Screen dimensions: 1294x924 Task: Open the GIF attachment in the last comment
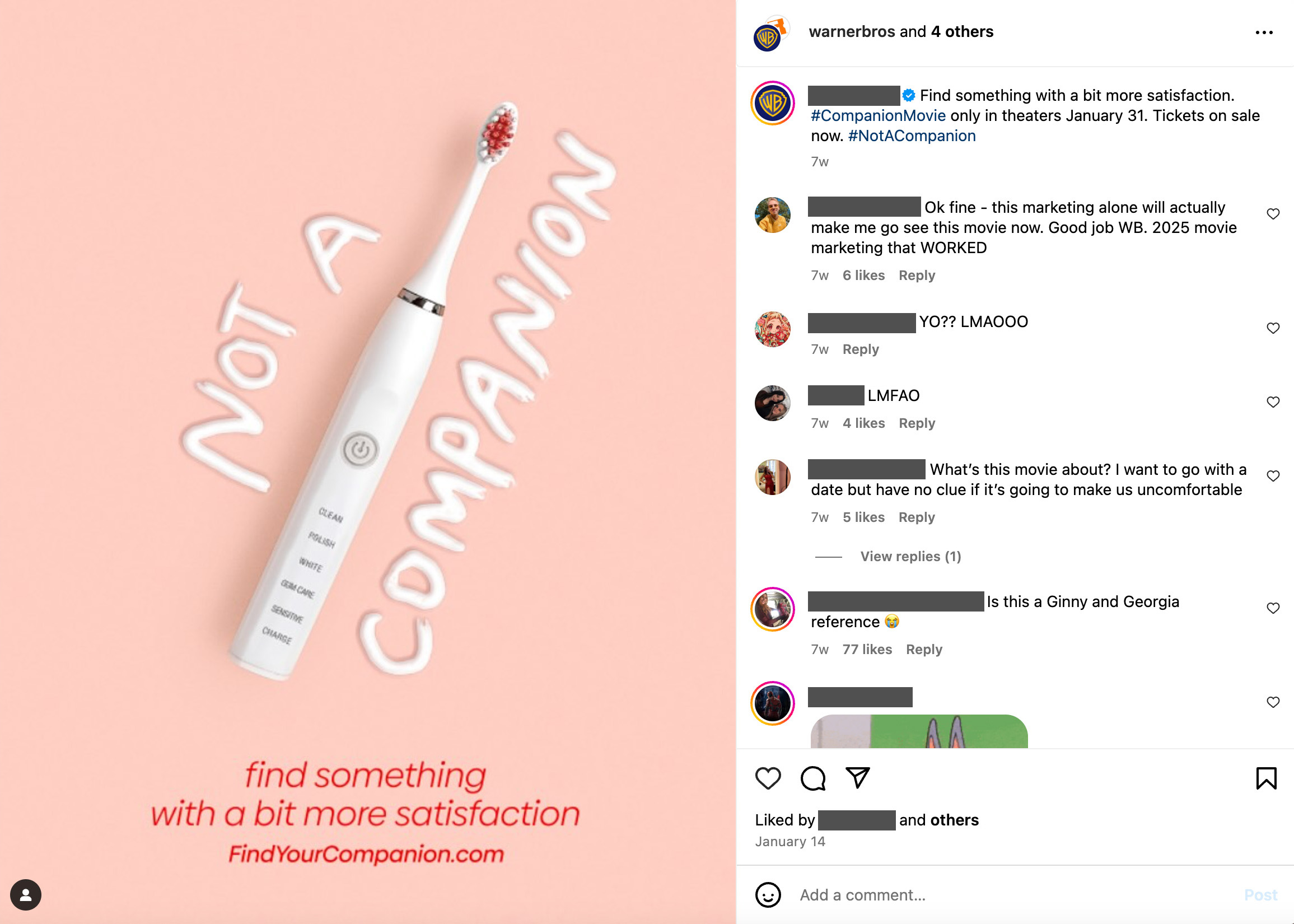point(919,731)
